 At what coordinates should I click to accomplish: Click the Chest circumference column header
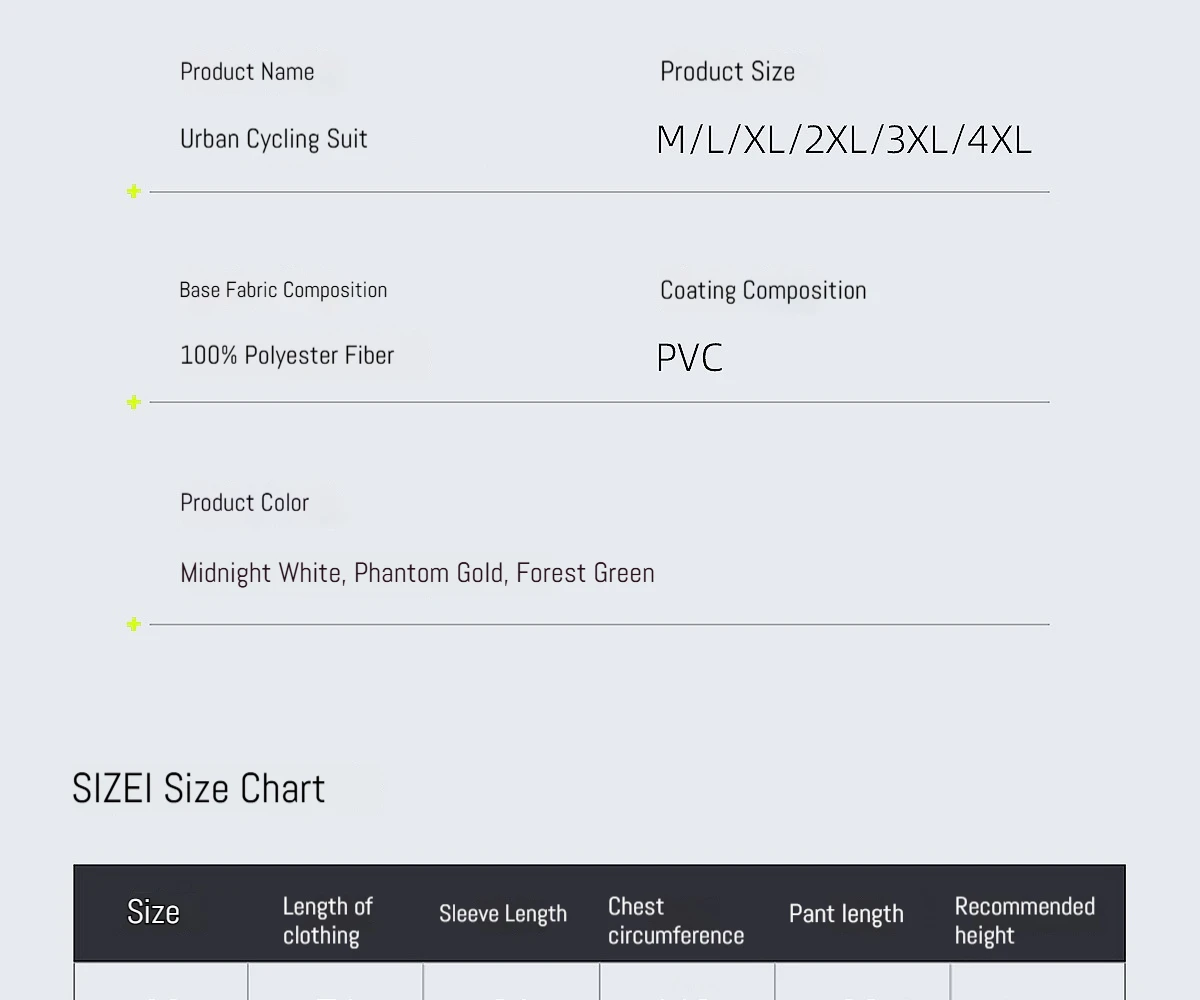pyautogui.click(x=676, y=921)
